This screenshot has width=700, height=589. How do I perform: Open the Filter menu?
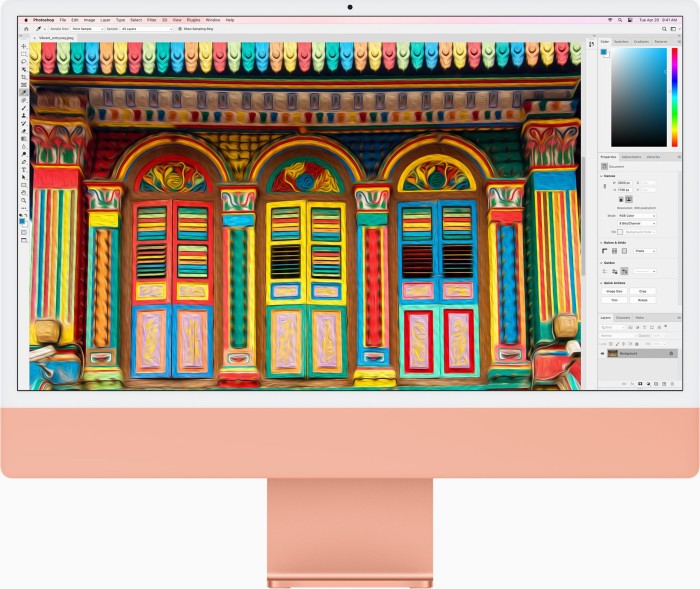tap(151, 19)
